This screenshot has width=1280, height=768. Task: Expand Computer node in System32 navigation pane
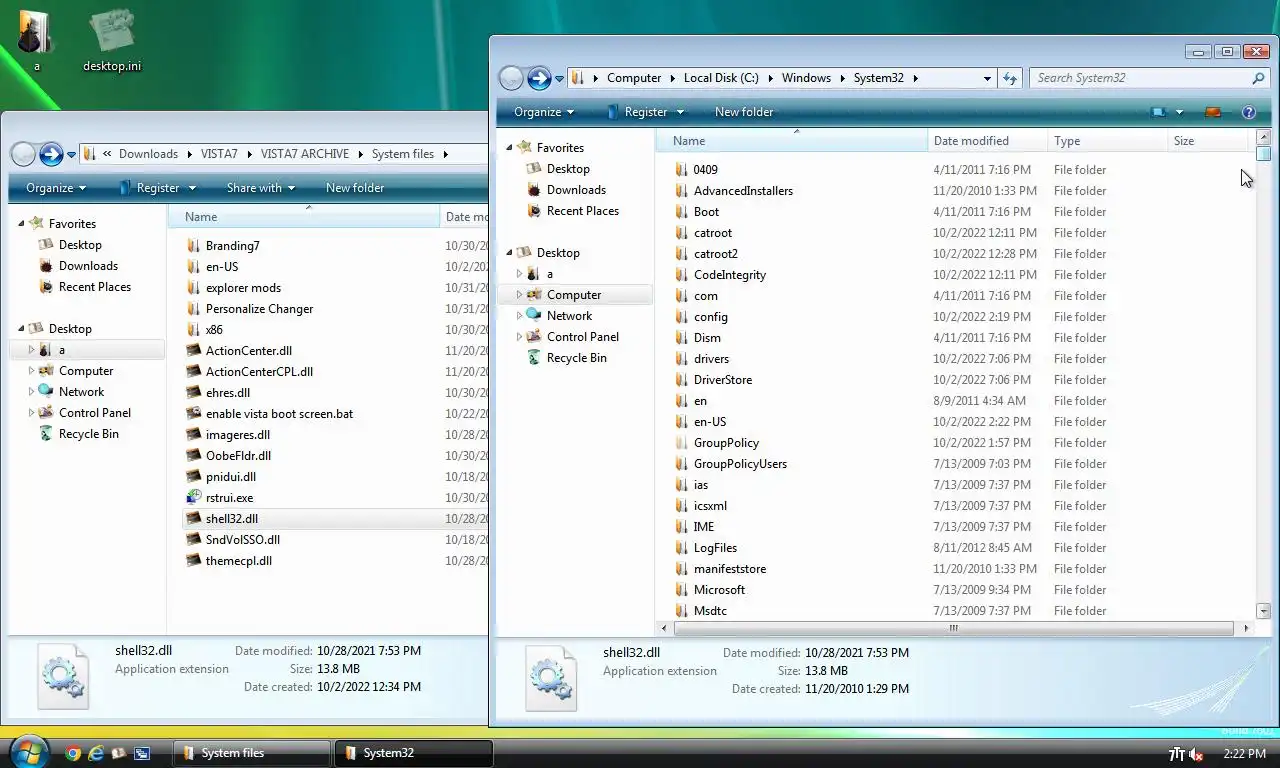519,295
